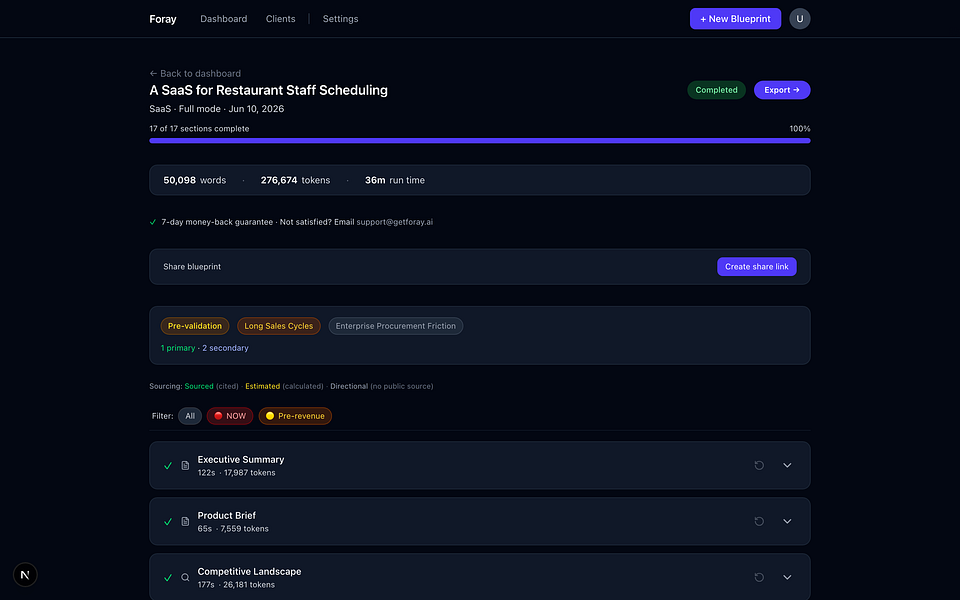Select the Long Sales Cycles tag

click(279, 326)
